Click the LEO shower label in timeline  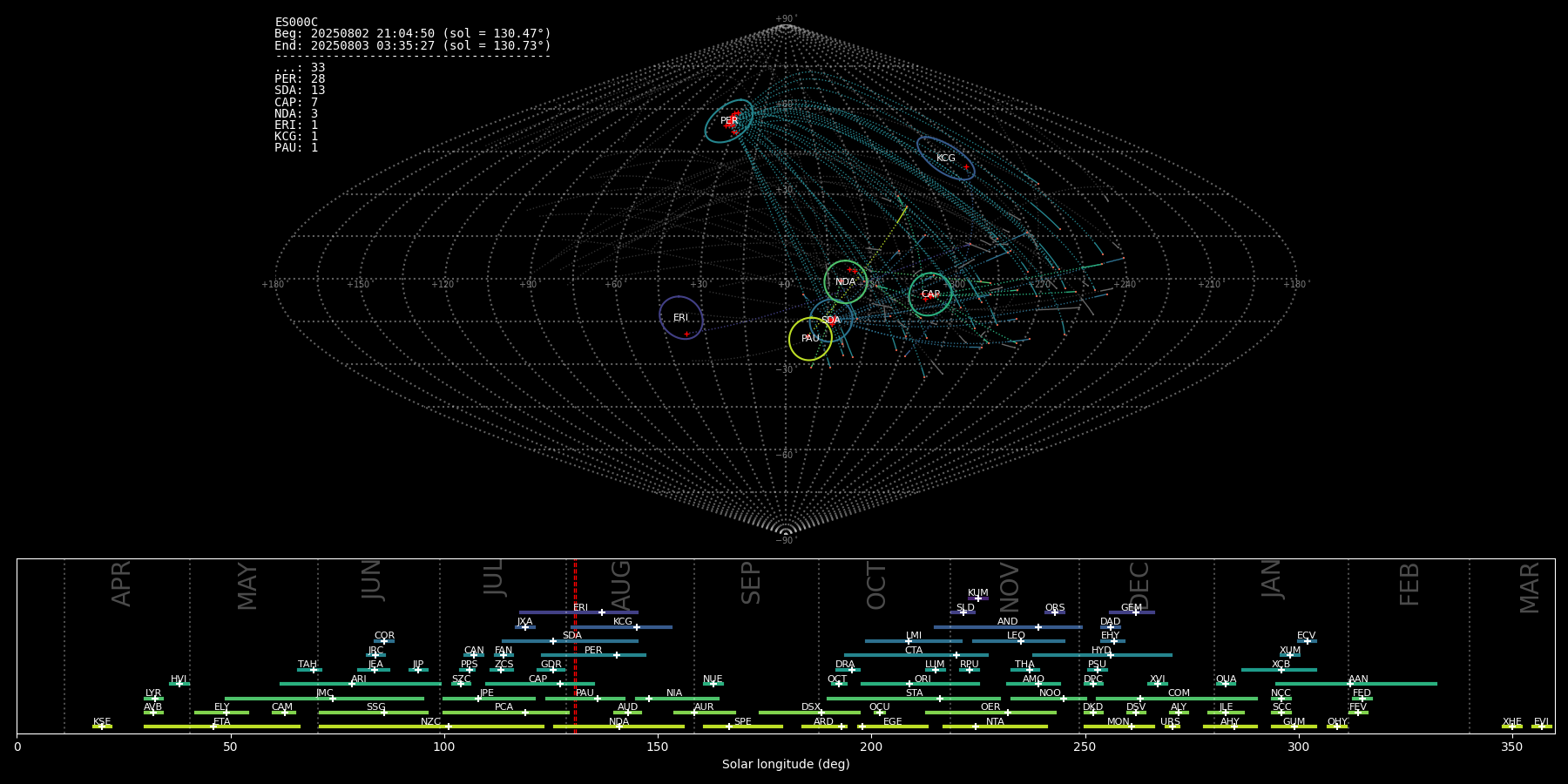[x=1017, y=636]
